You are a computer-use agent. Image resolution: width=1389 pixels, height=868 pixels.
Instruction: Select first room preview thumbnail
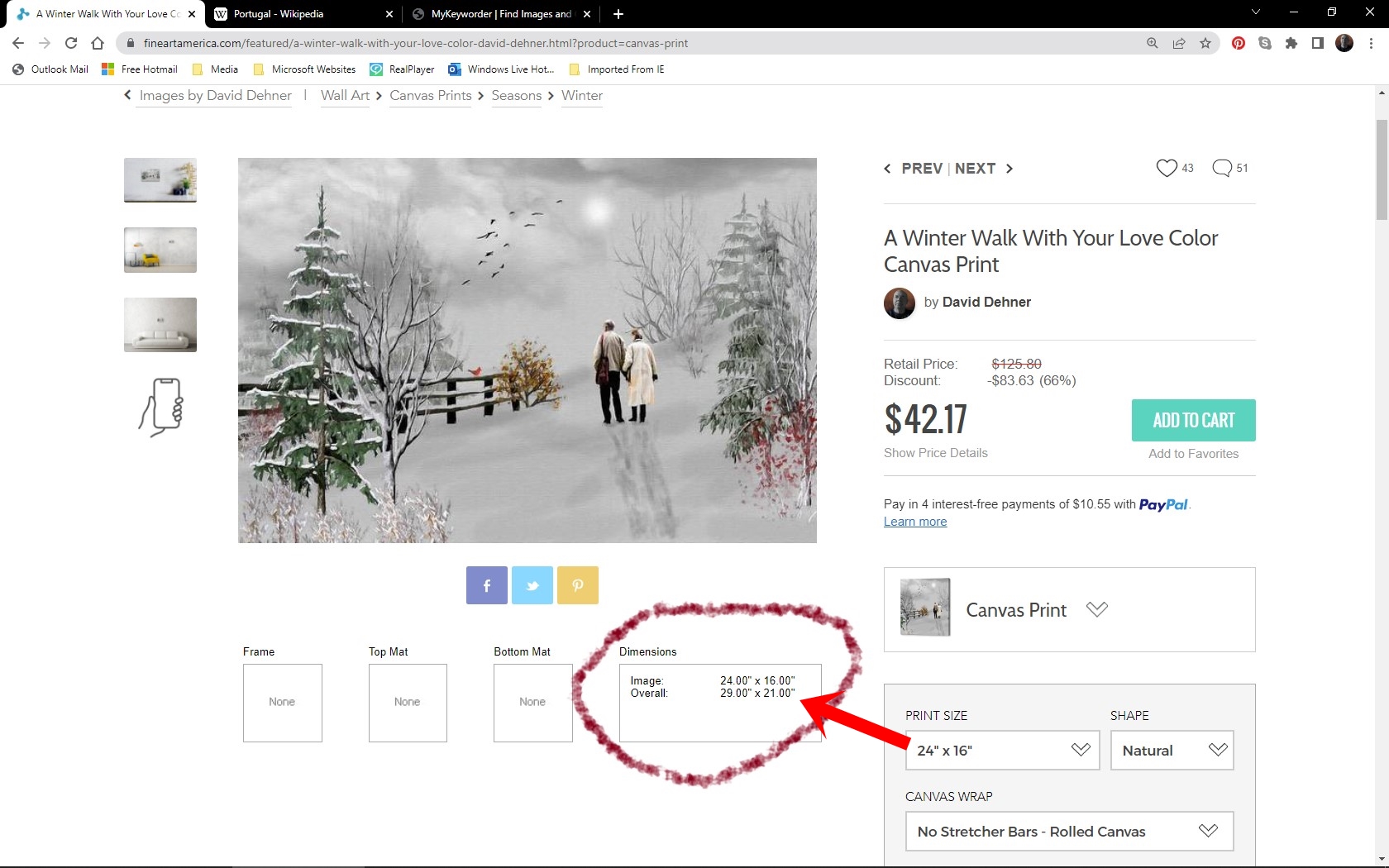tap(160, 180)
